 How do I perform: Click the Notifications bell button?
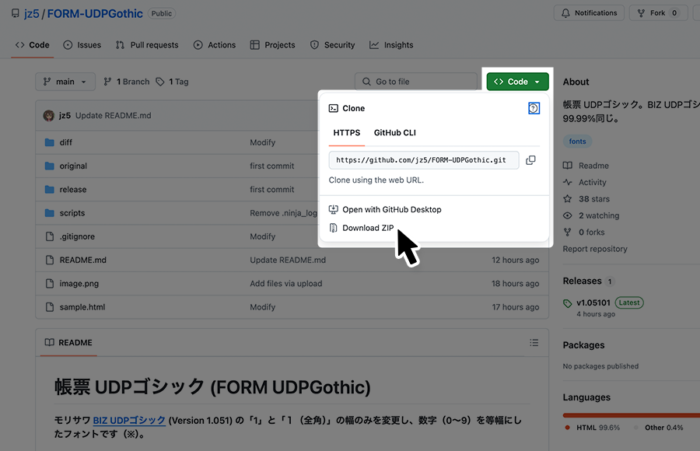[589, 13]
